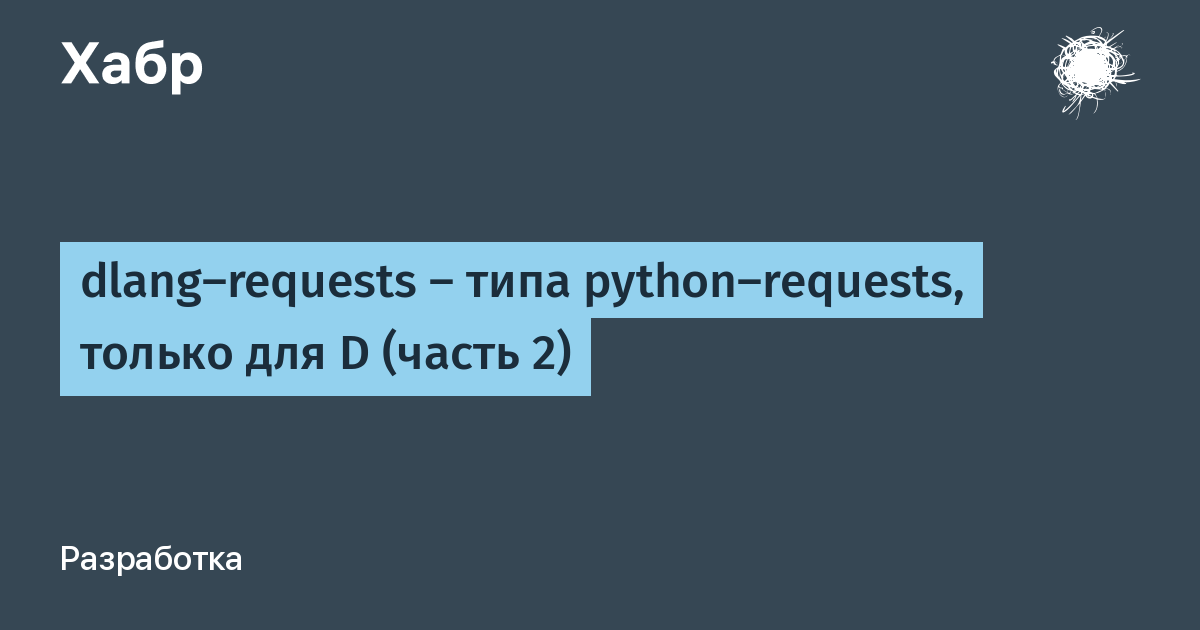Click the word только in second line

tap(153, 354)
